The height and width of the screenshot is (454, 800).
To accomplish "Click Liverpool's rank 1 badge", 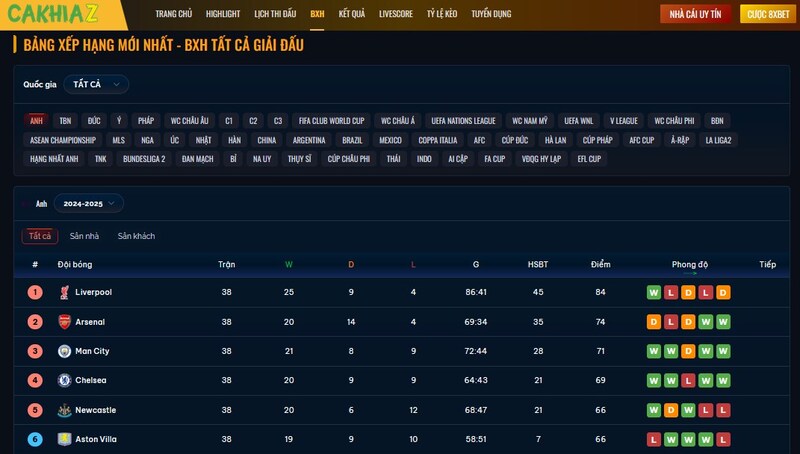I will (x=35, y=292).
